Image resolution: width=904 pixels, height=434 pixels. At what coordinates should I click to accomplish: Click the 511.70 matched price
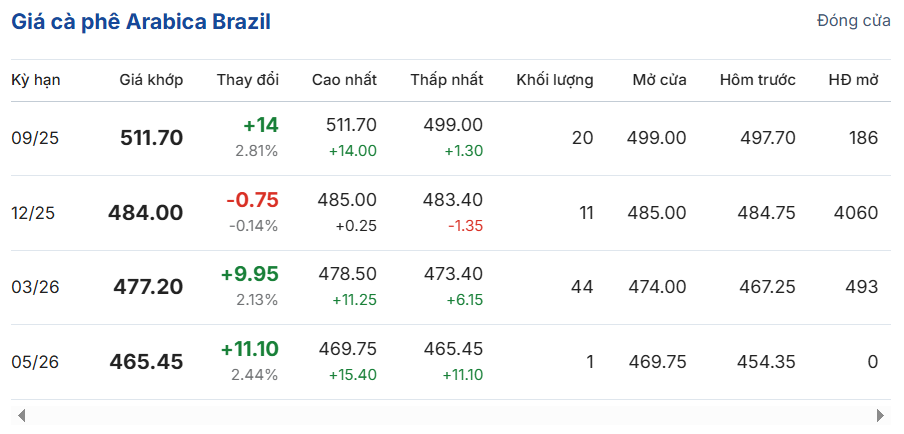(x=152, y=138)
